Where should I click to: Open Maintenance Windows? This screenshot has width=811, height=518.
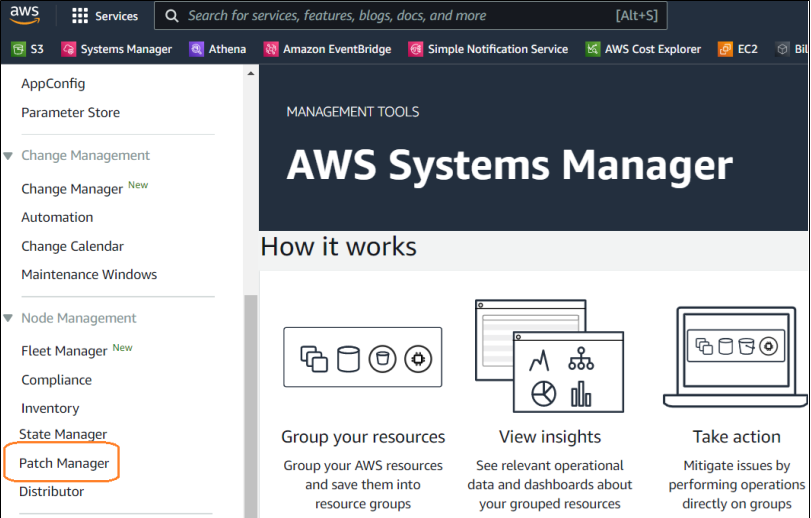(89, 275)
